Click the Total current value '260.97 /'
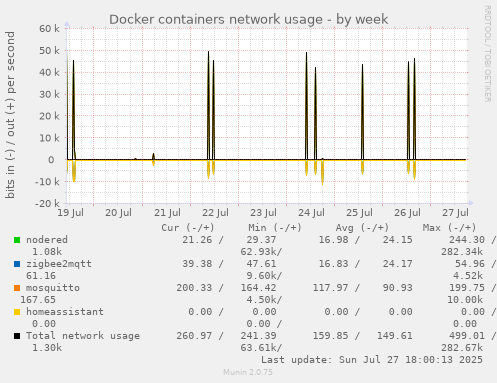 (200, 336)
